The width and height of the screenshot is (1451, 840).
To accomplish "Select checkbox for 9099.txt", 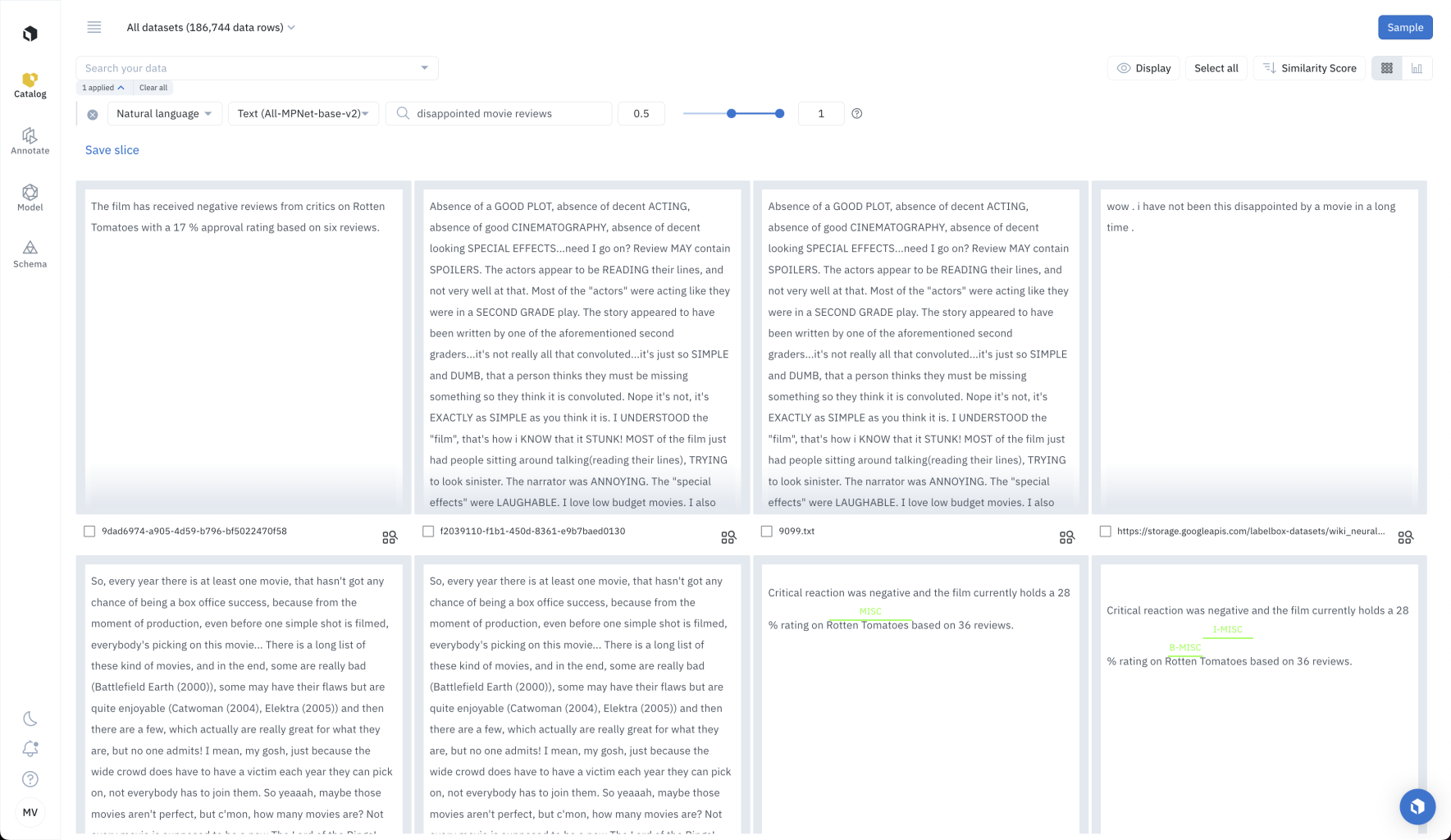I will (x=767, y=532).
